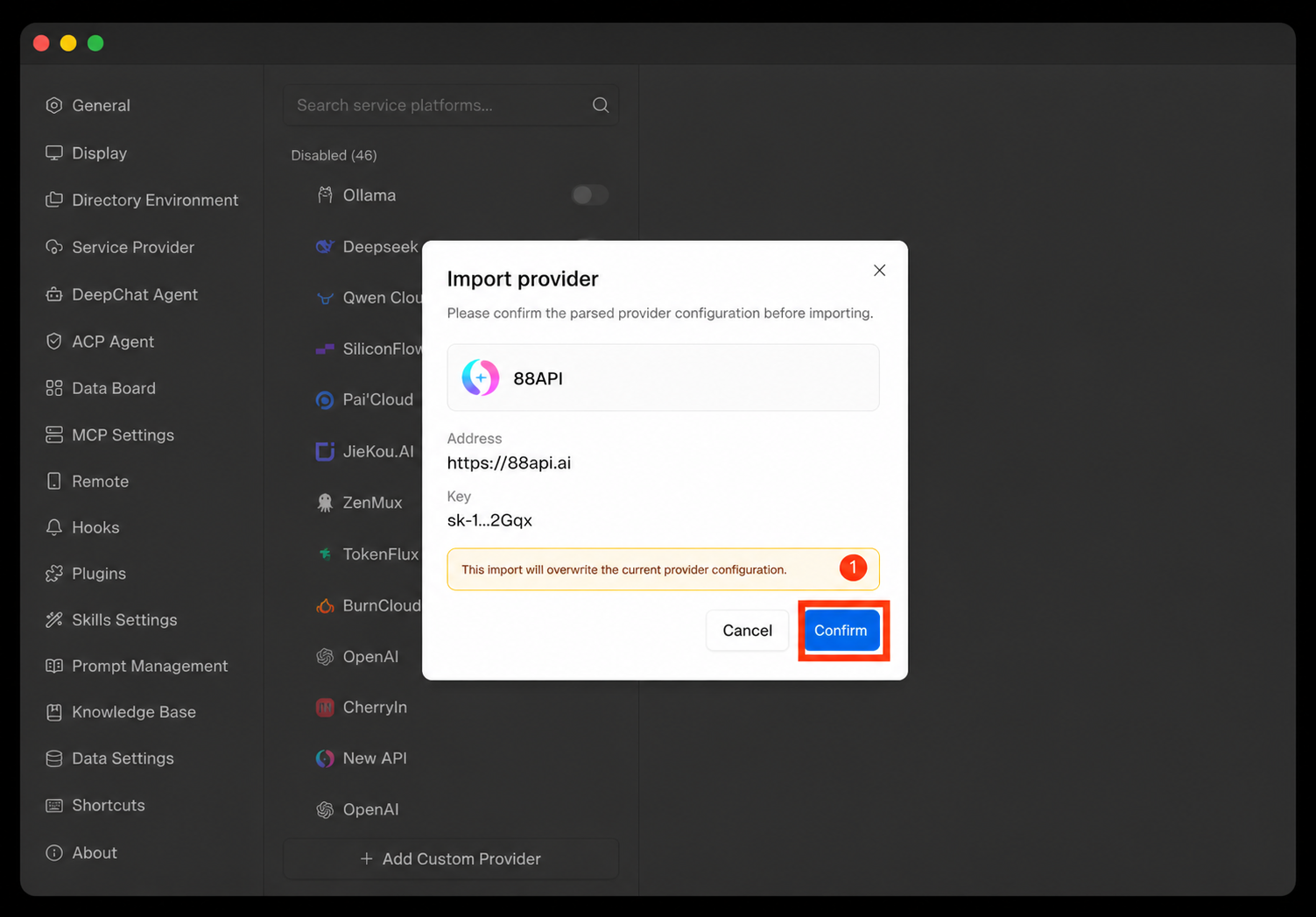Screen dimensions: 1316x917
Task: Click the ZenMux provider icon
Action: tap(325, 503)
